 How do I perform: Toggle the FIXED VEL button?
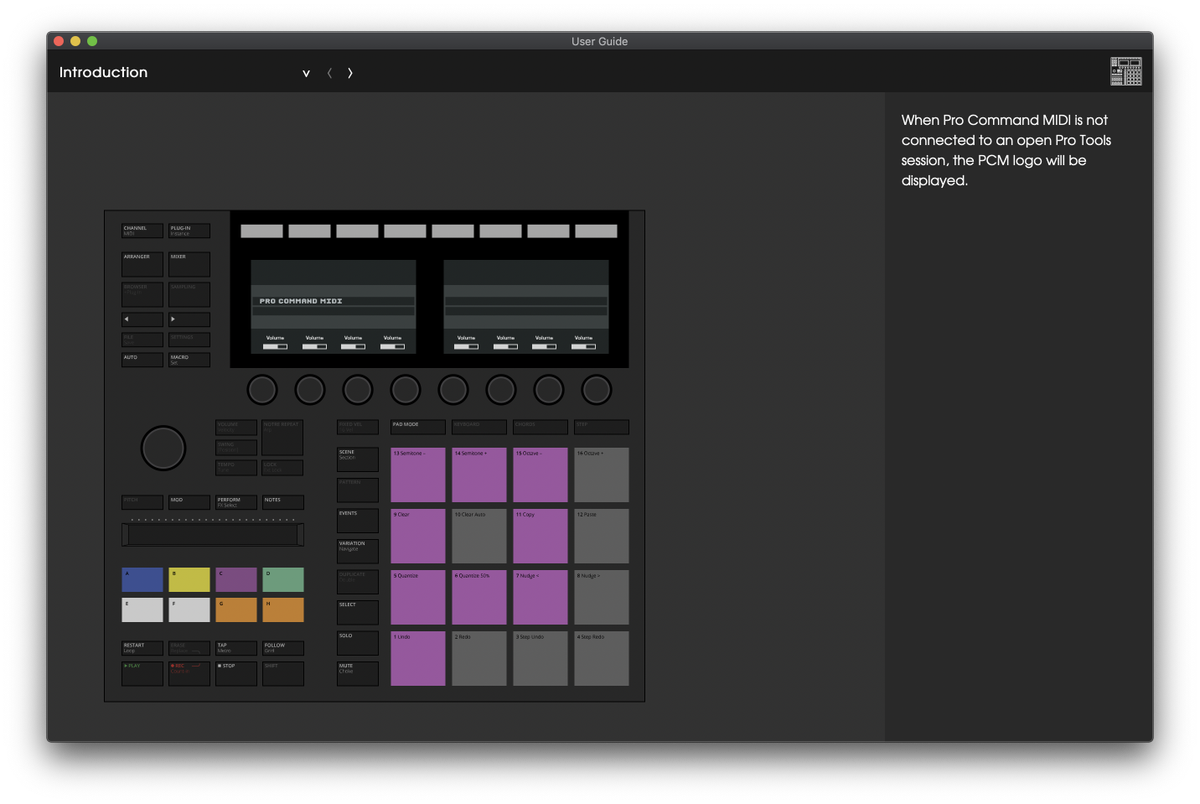[x=358, y=427]
